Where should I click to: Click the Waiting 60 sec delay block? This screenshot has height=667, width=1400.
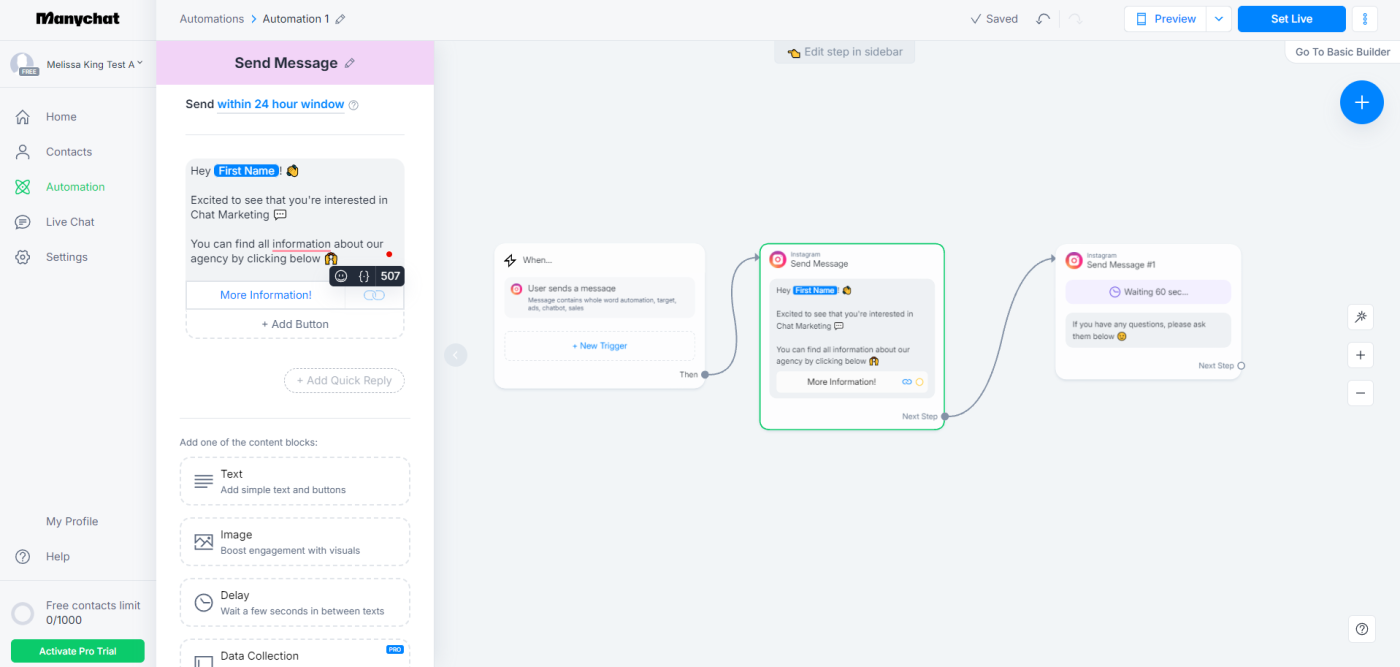click(1148, 292)
